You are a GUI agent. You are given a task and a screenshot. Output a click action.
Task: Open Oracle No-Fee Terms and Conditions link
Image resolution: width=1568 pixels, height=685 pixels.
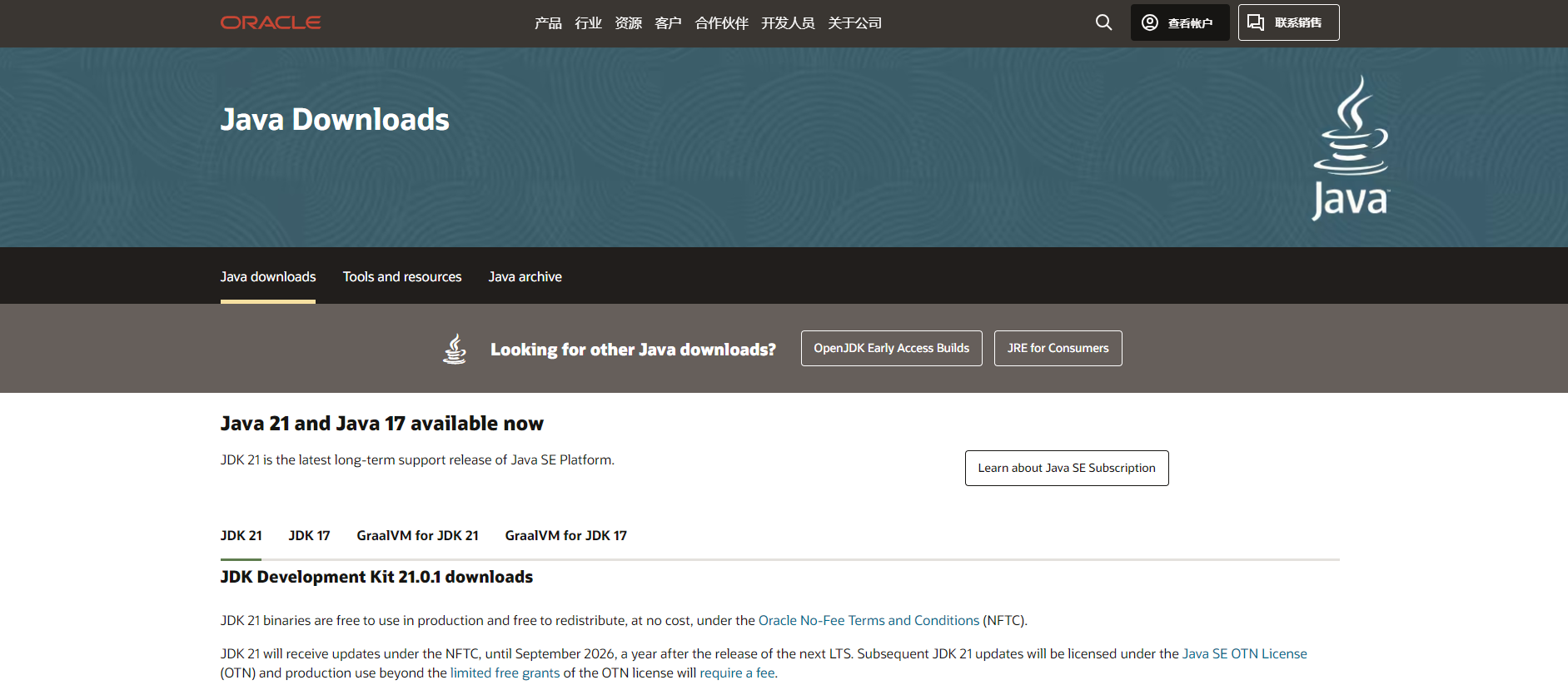pos(869,620)
